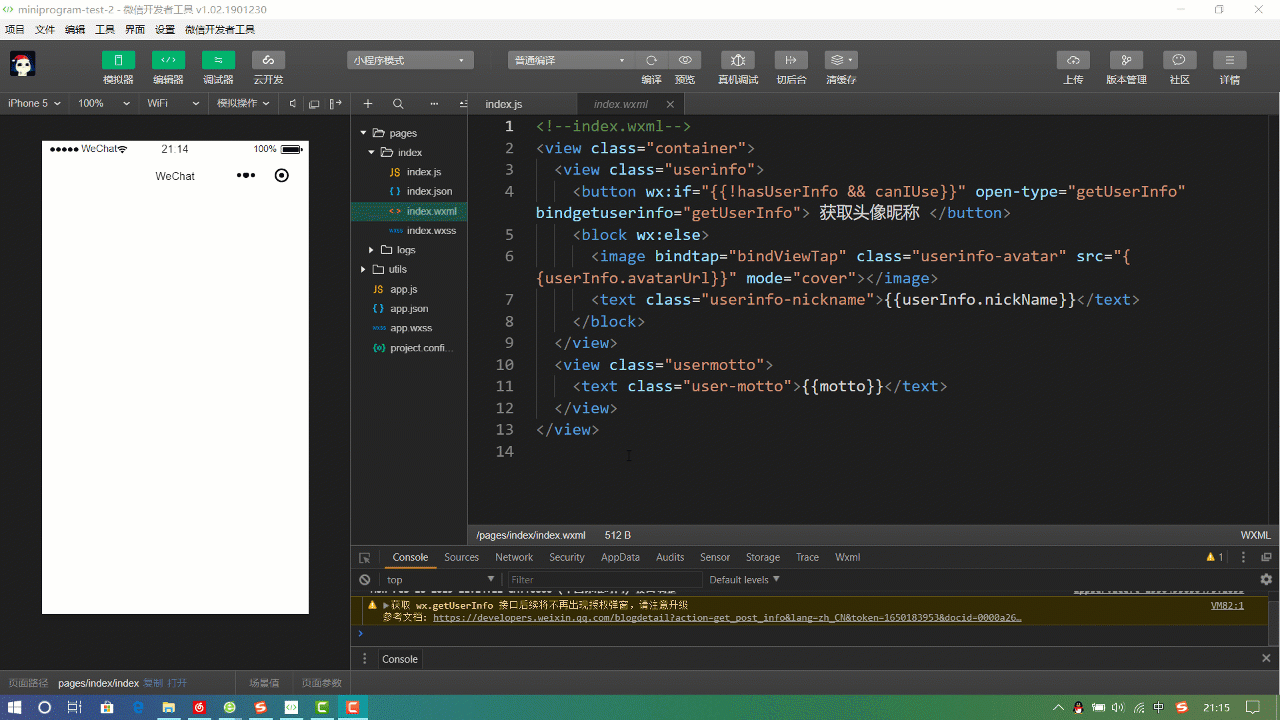Start real device debugging

738,60
